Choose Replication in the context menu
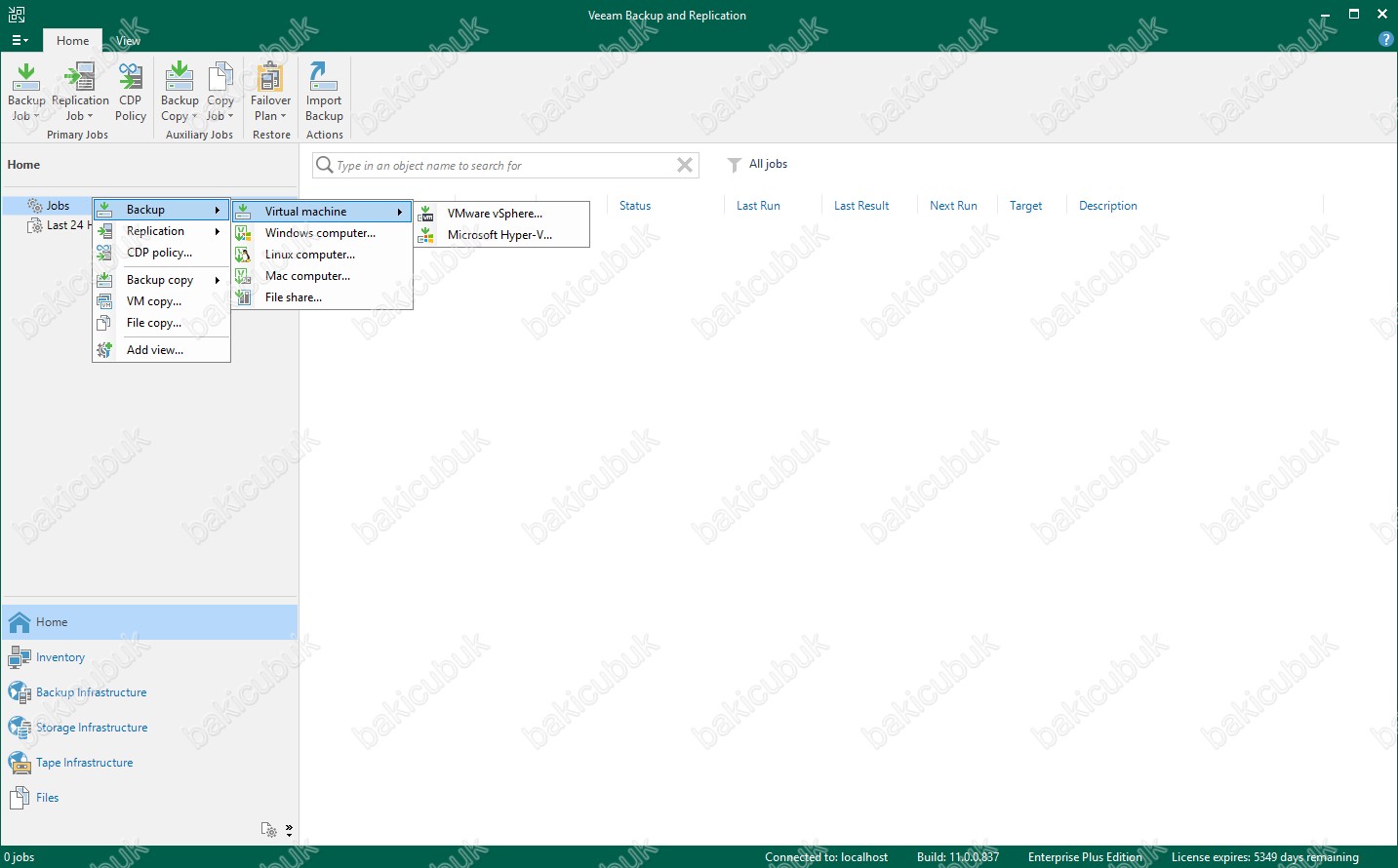The height and width of the screenshot is (868, 1398). [161, 231]
